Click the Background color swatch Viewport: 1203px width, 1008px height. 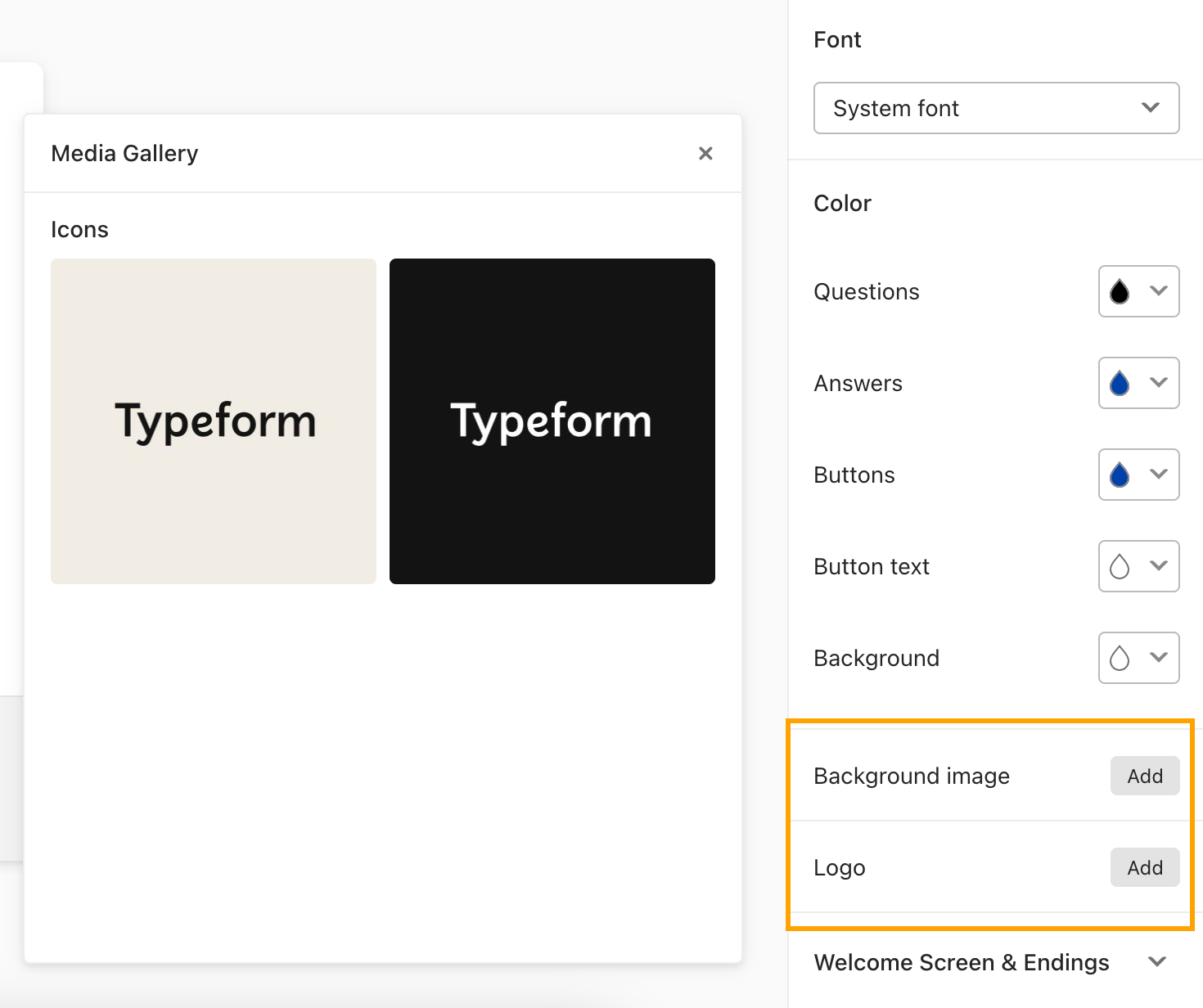coord(1120,658)
